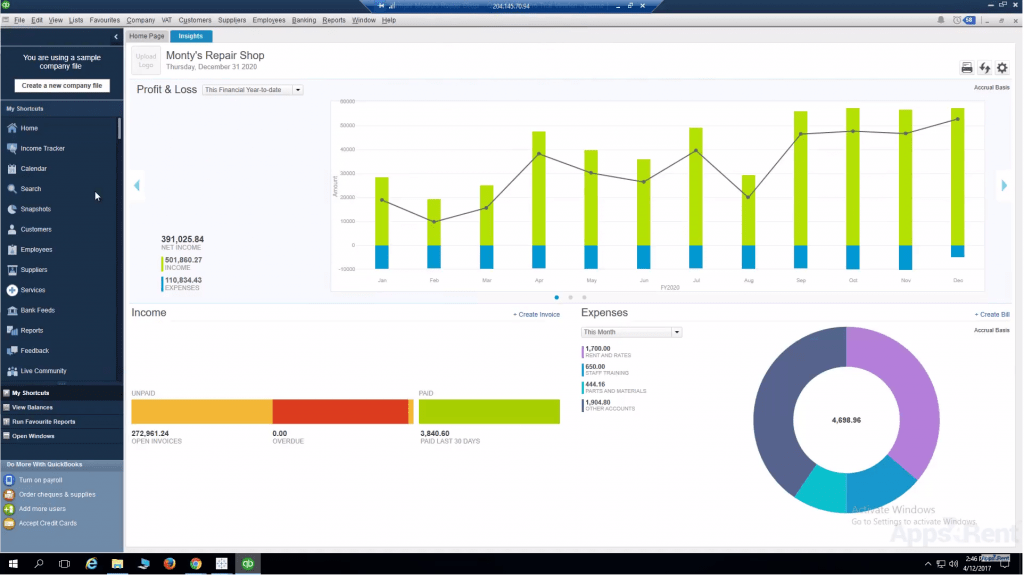Select Add more users

(x=42, y=509)
